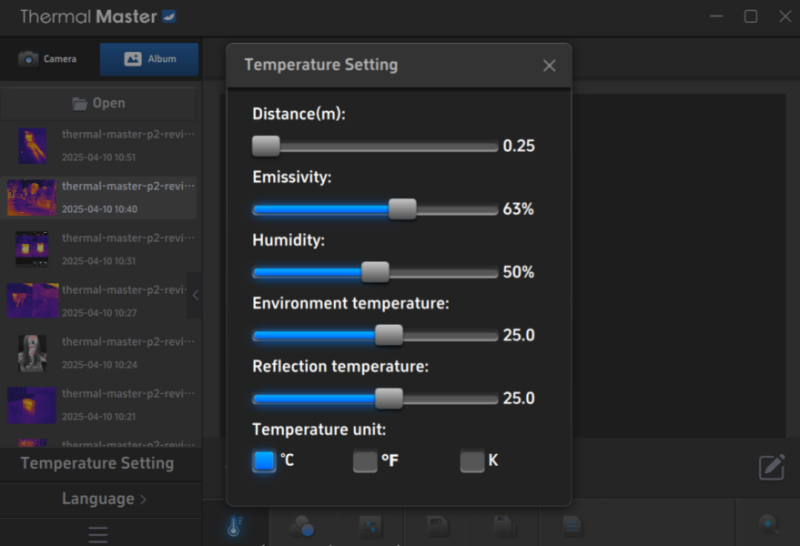This screenshot has width=800, height=546.
Task: Close the Temperature Setting dialog
Action: [x=549, y=66]
